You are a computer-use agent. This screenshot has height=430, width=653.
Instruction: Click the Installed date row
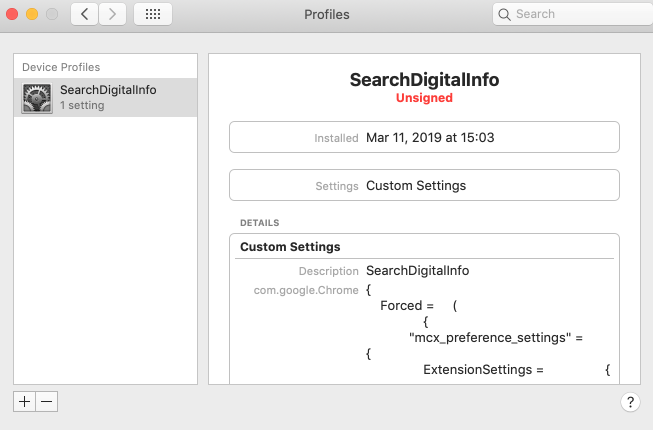(x=424, y=137)
